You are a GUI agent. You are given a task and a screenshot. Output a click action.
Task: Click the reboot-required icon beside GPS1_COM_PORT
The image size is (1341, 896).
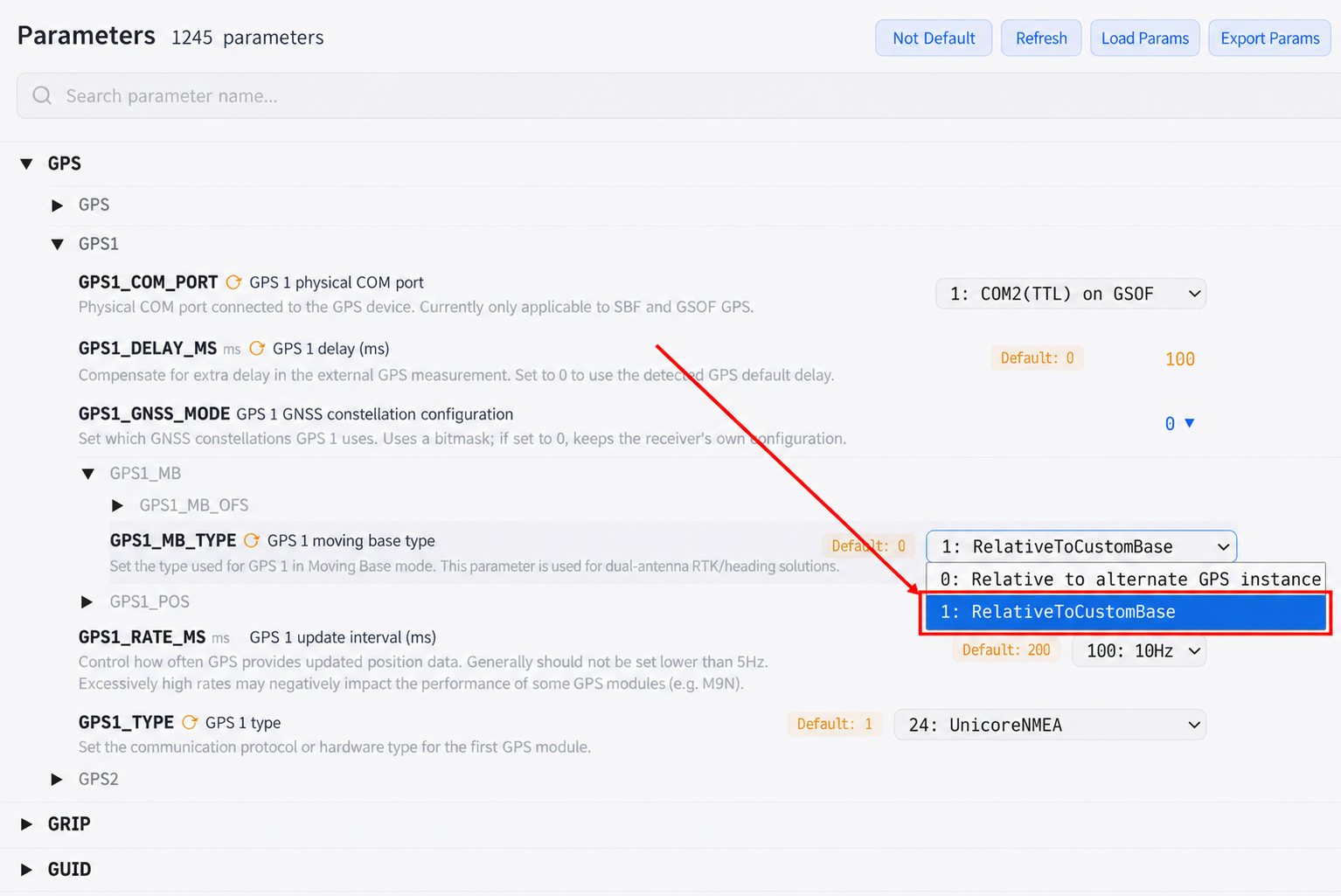click(233, 282)
